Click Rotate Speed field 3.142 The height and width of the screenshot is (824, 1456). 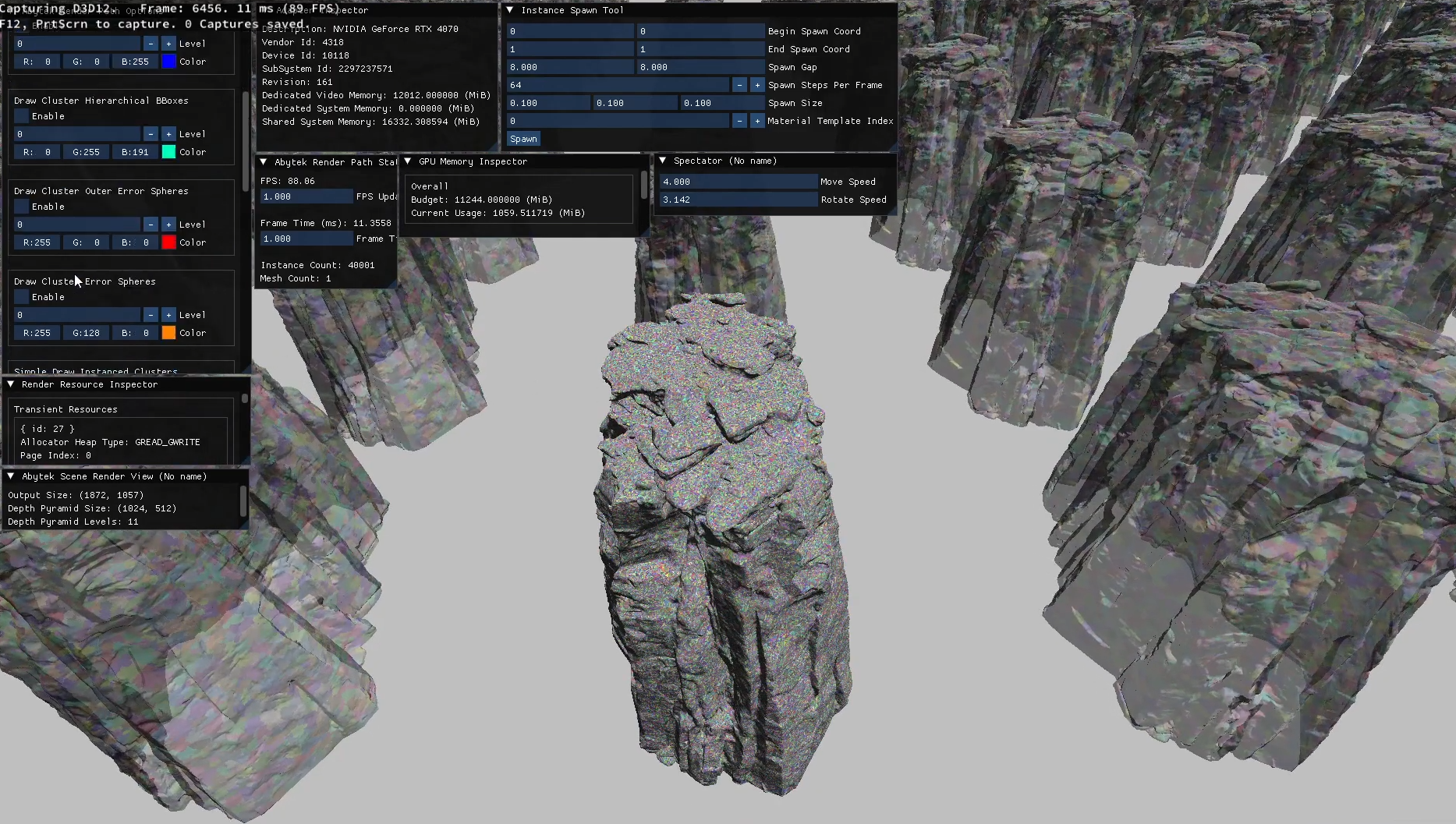coord(738,200)
